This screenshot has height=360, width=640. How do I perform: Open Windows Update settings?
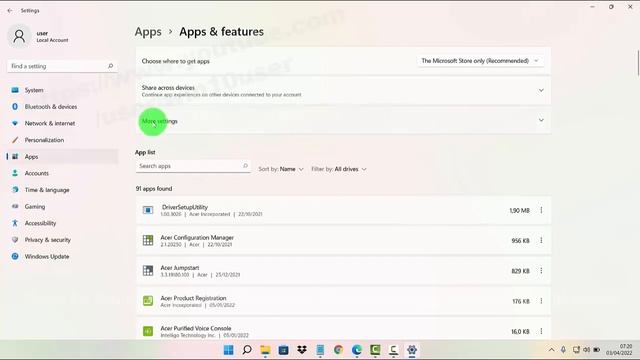tap(62, 256)
